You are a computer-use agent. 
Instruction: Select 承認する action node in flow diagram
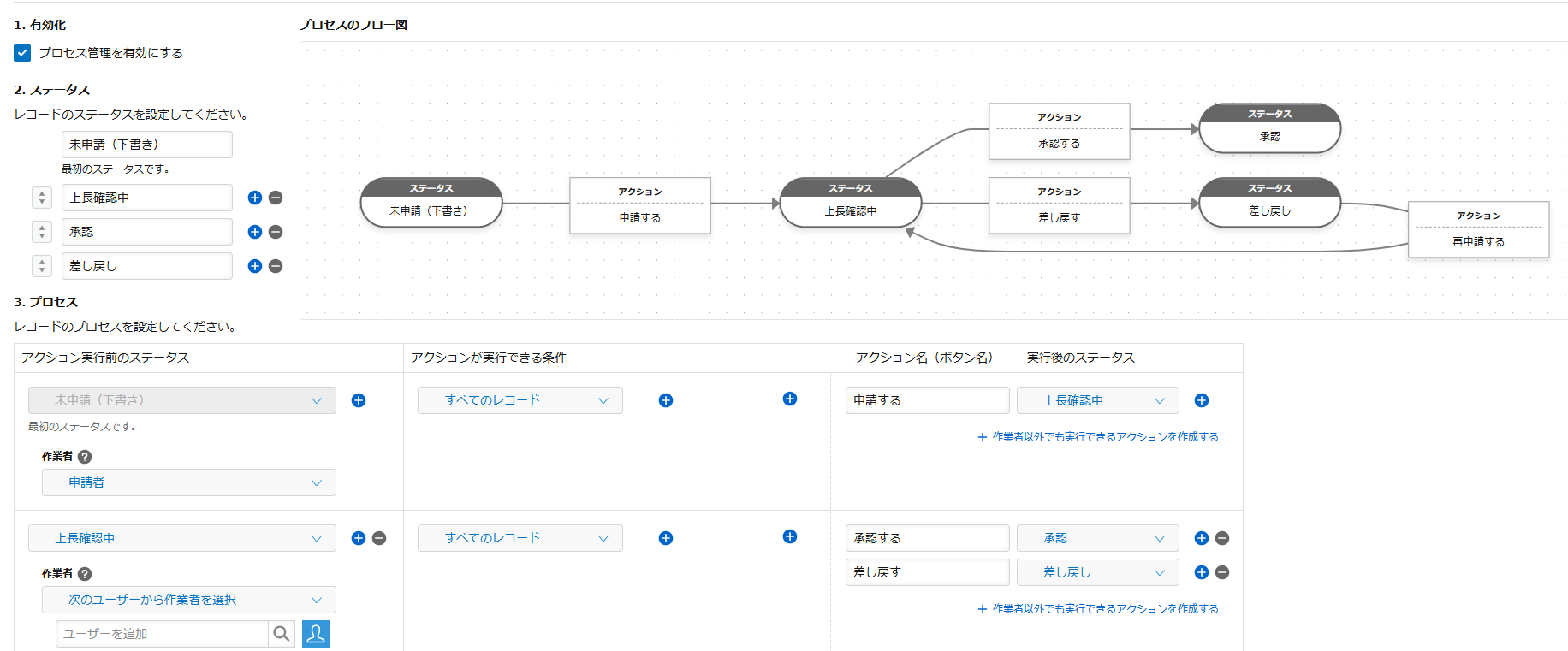[x=1060, y=131]
